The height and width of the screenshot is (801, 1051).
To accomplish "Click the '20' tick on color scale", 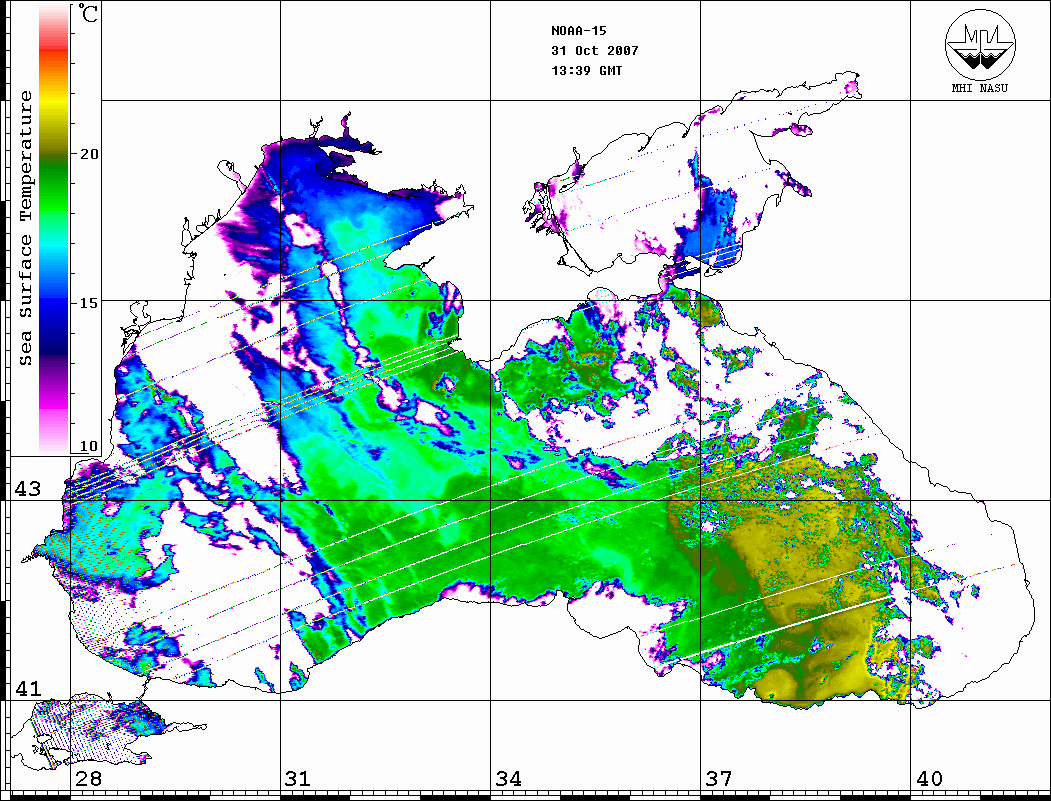I will (89, 154).
